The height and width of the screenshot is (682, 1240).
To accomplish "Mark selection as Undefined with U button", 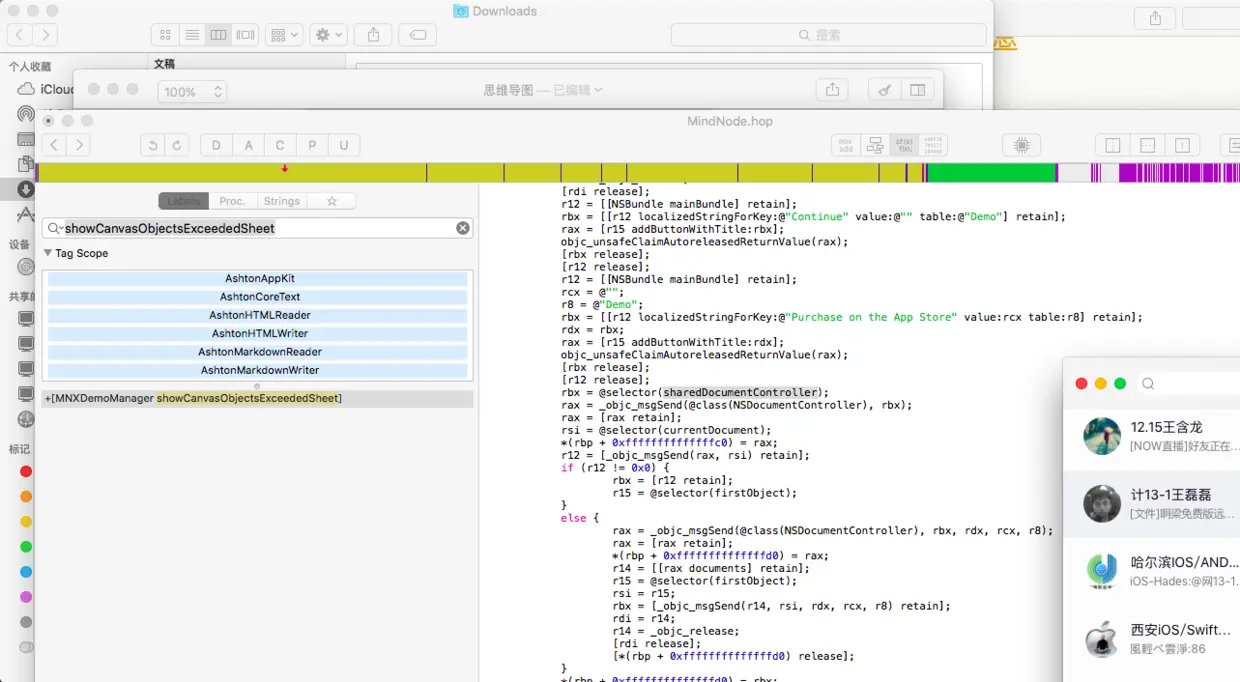I will [x=344, y=145].
